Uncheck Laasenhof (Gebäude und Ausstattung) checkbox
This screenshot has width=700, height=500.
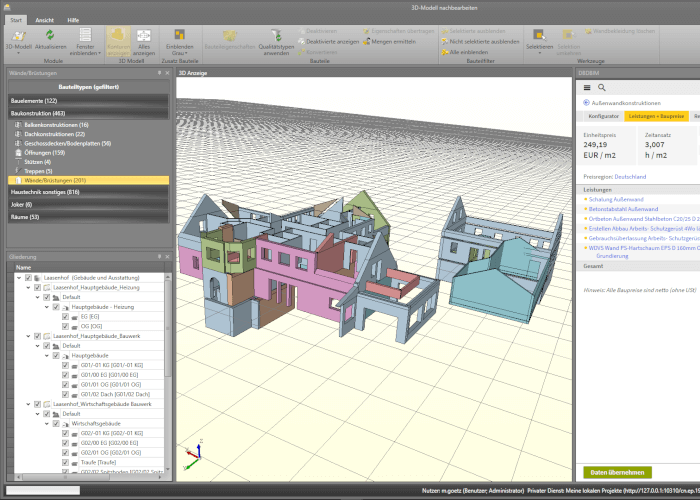(x=28, y=278)
